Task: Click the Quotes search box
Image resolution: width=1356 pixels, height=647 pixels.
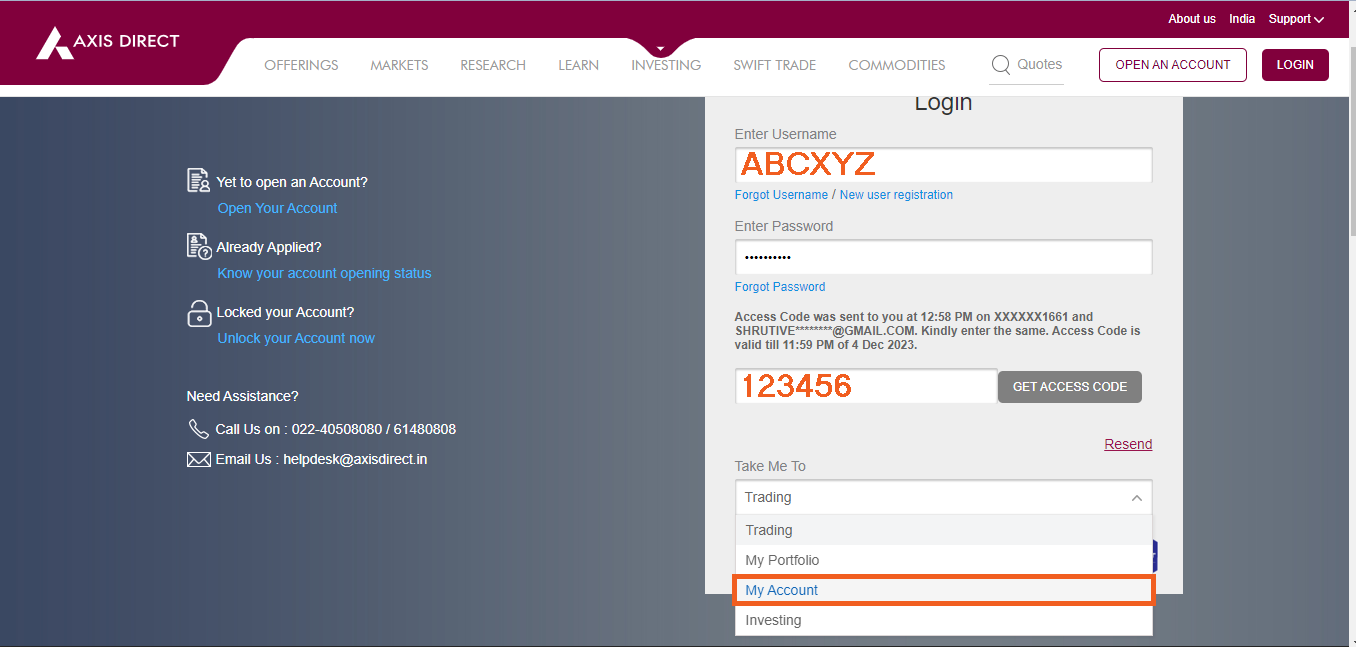Action: [1027, 65]
